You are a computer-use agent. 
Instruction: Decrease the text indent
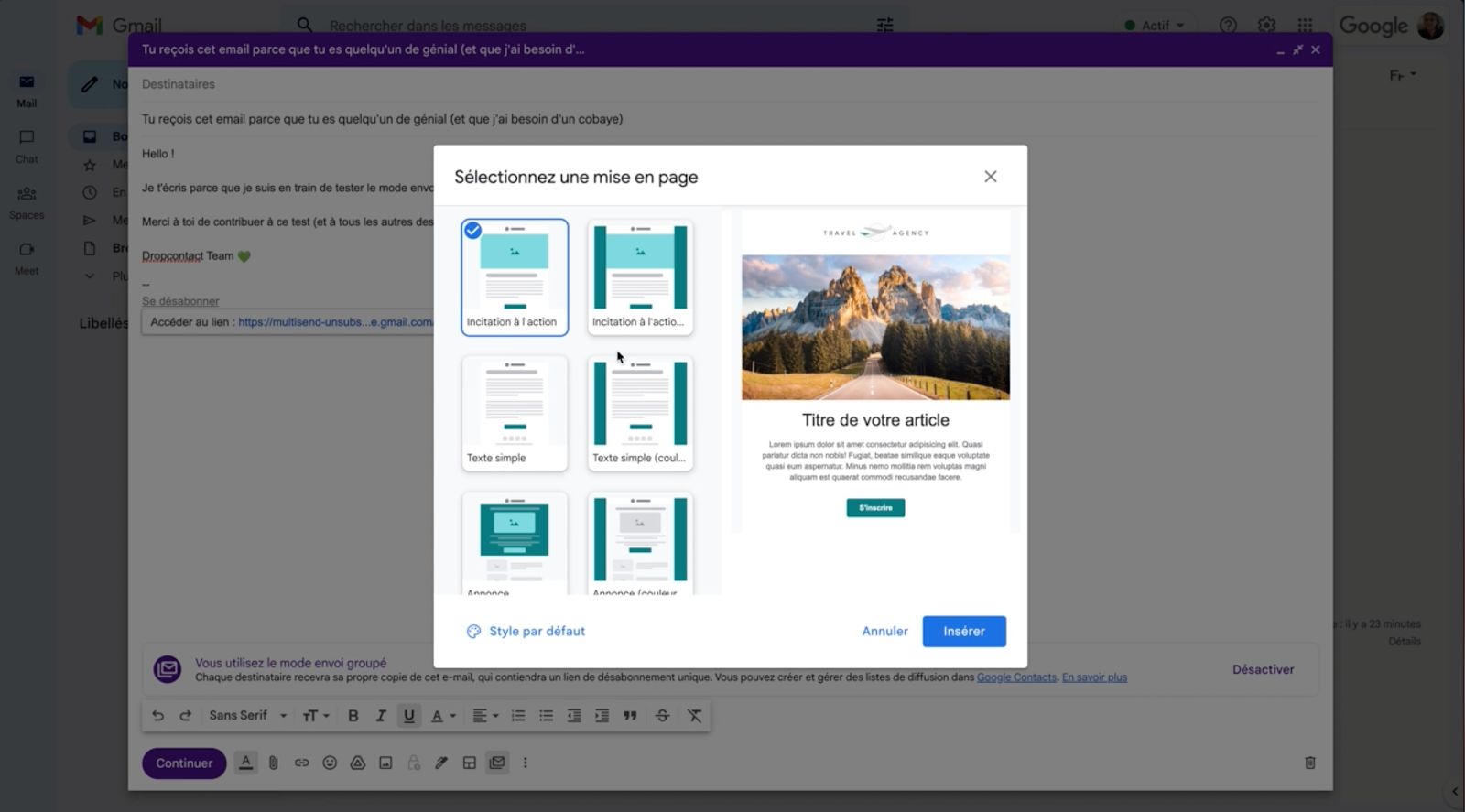[x=574, y=716]
